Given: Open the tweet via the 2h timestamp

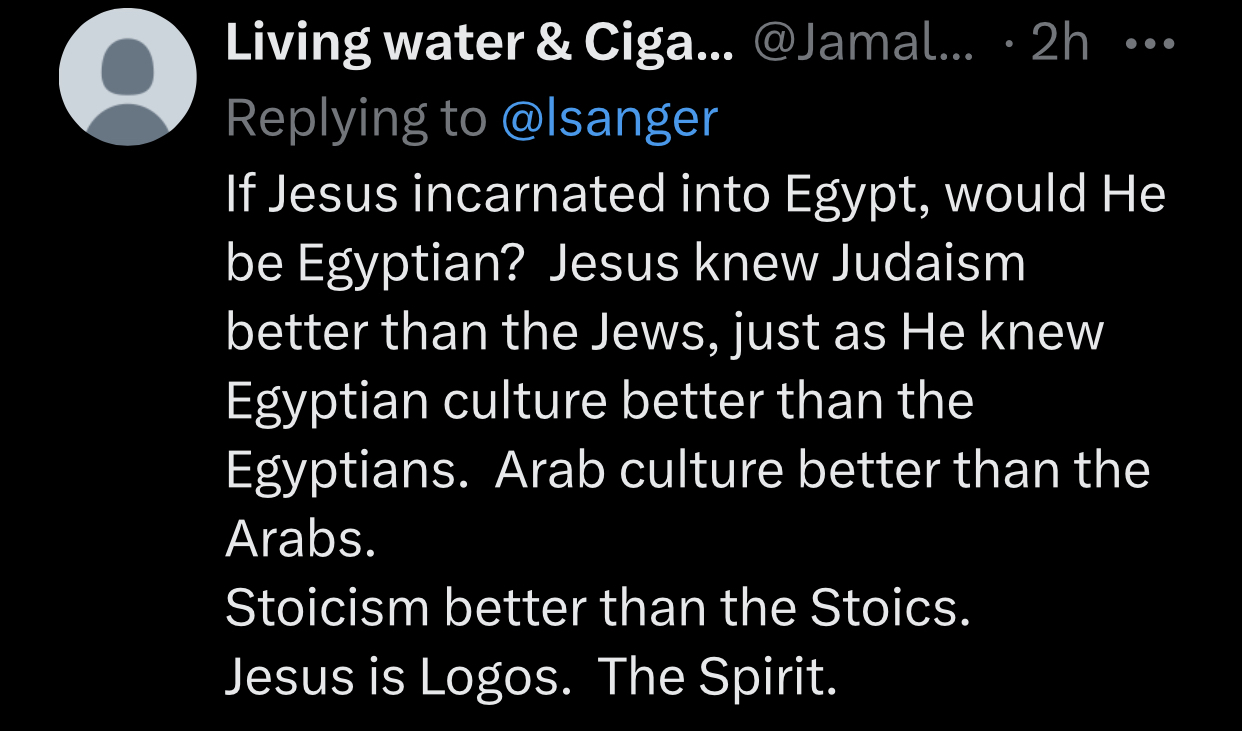Looking at the screenshot, I should (x=1058, y=45).
